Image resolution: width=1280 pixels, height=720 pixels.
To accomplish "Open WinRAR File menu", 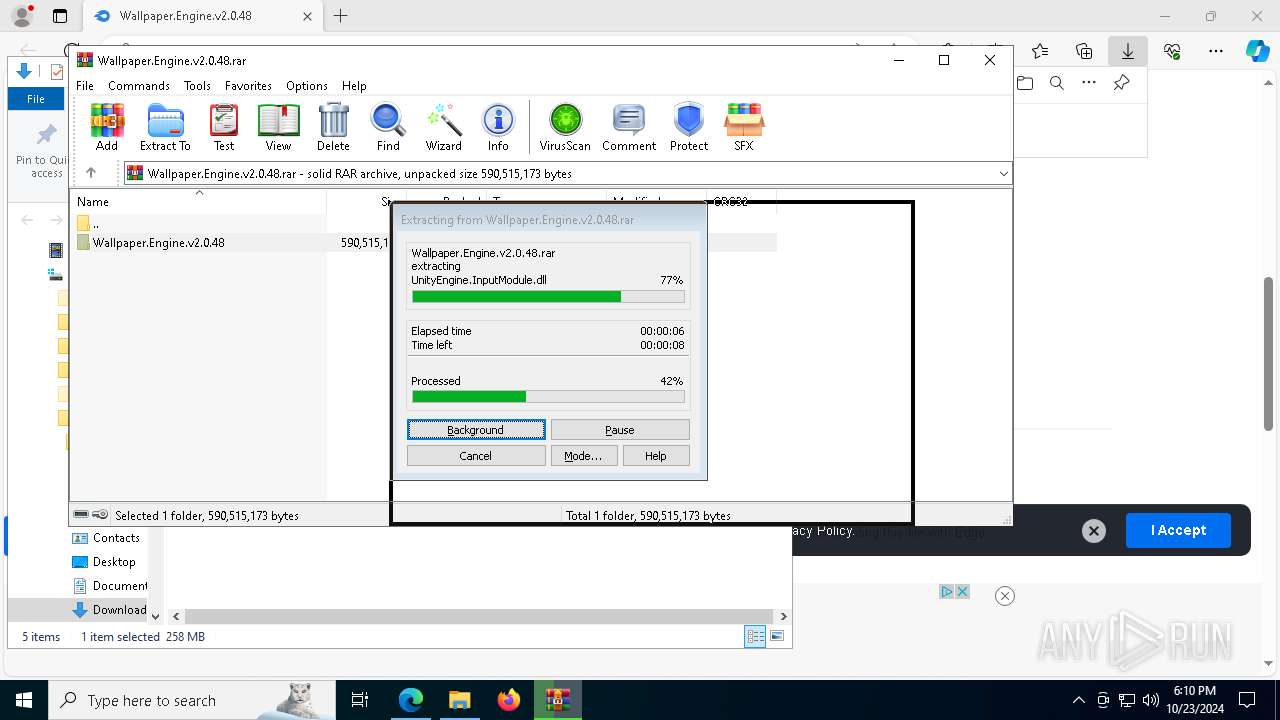I will (85, 86).
